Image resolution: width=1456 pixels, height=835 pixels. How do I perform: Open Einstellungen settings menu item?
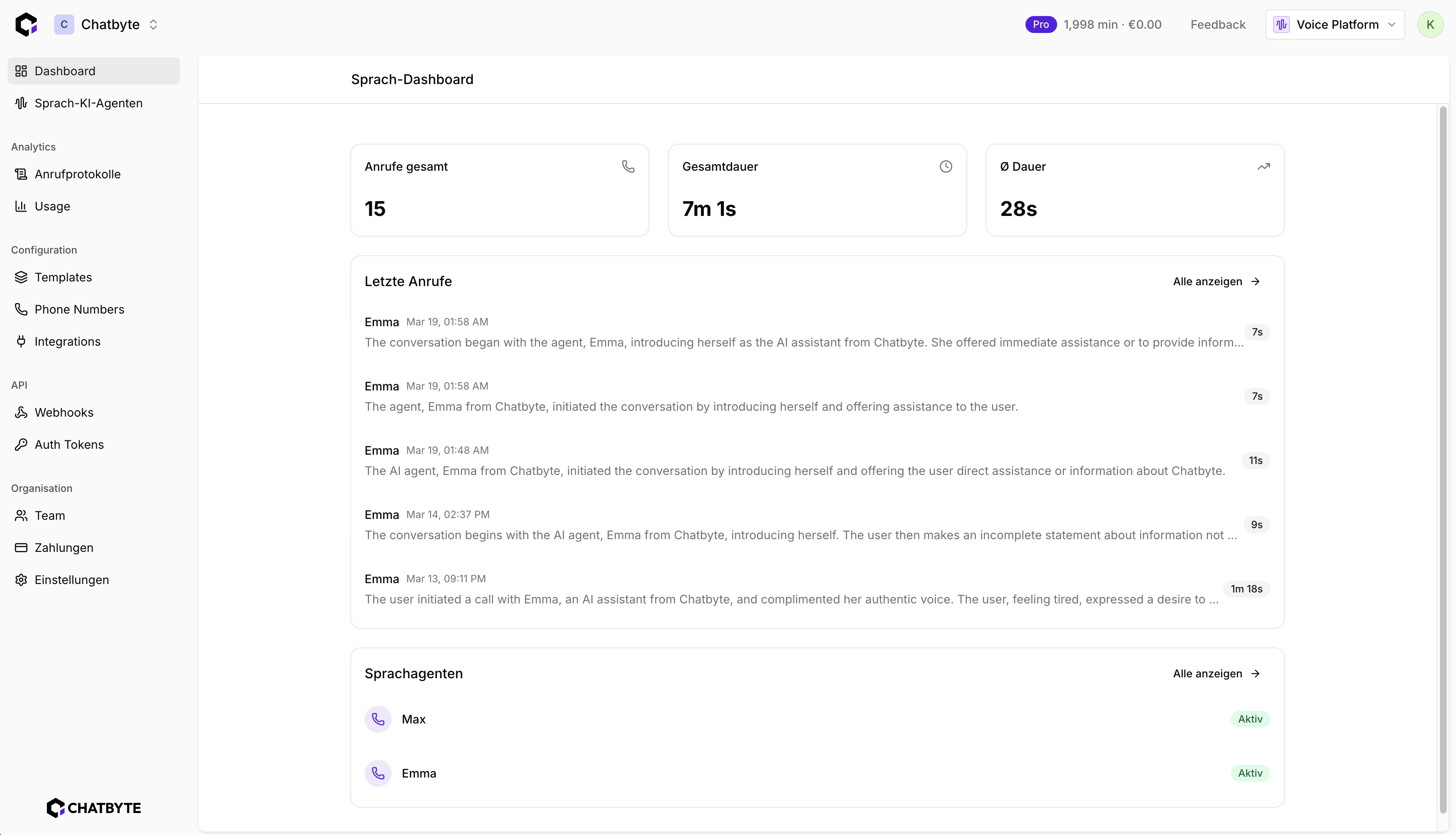click(x=72, y=580)
